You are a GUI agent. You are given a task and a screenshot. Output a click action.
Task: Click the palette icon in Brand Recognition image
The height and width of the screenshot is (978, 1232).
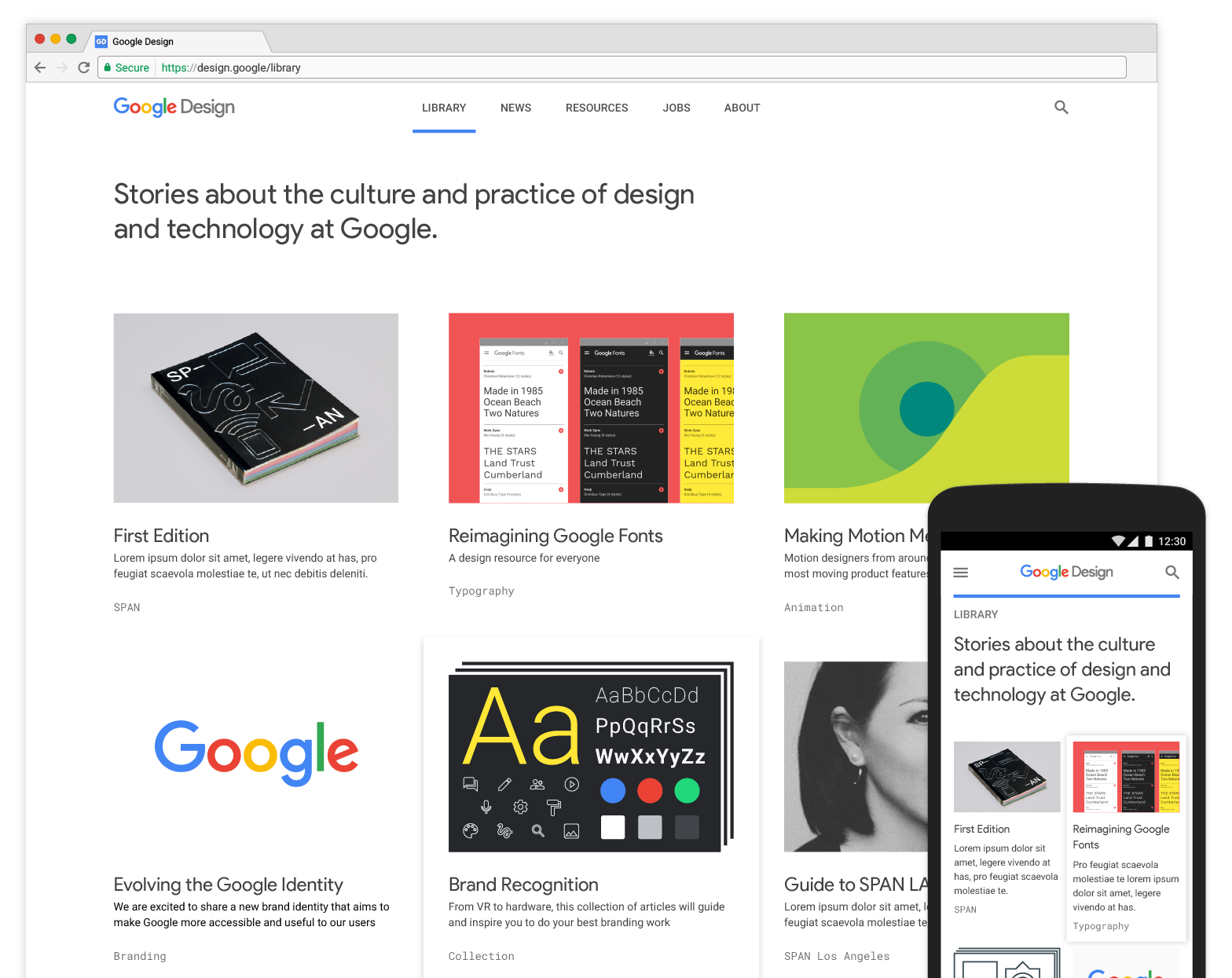[x=470, y=831]
